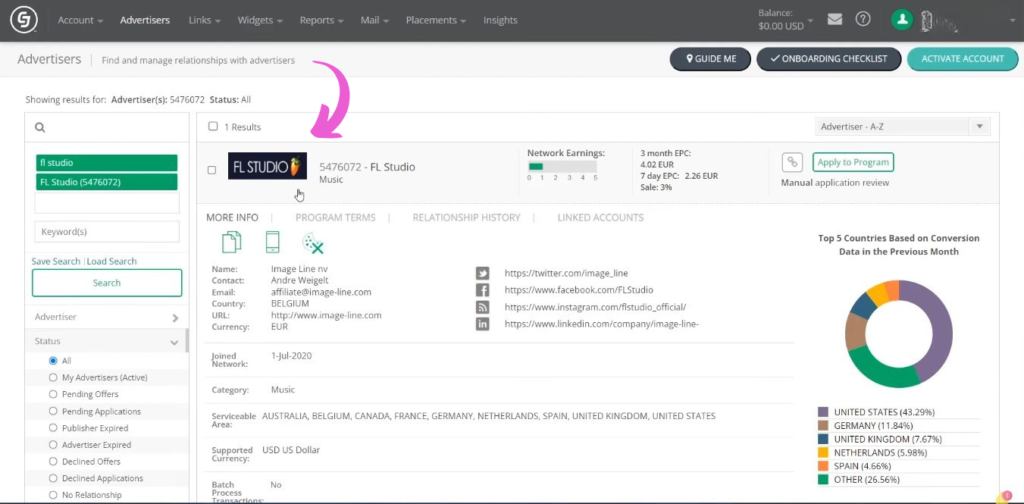Click the Keyword(s) input field
The image size is (1024, 504).
[106, 232]
